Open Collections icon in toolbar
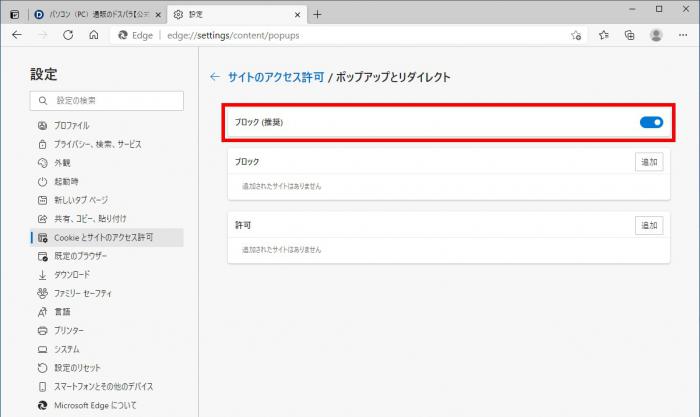700x417 pixels. click(x=629, y=35)
